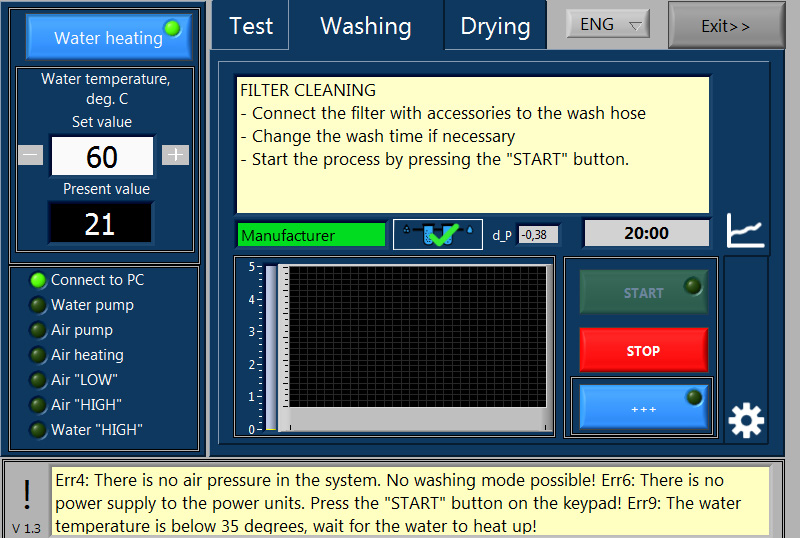Screen dimensions: 800x538
Task: Click the Water pump indicator light
Action: [x=38, y=306]
